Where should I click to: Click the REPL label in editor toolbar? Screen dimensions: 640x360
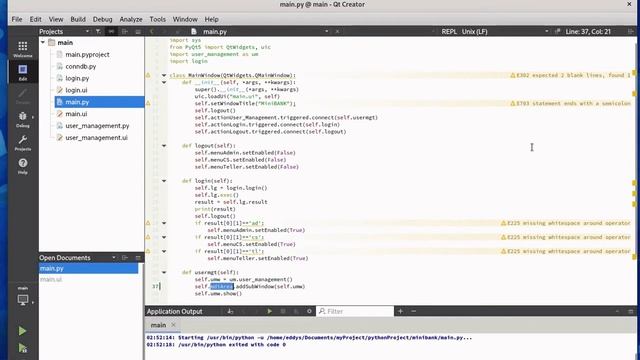449,31
